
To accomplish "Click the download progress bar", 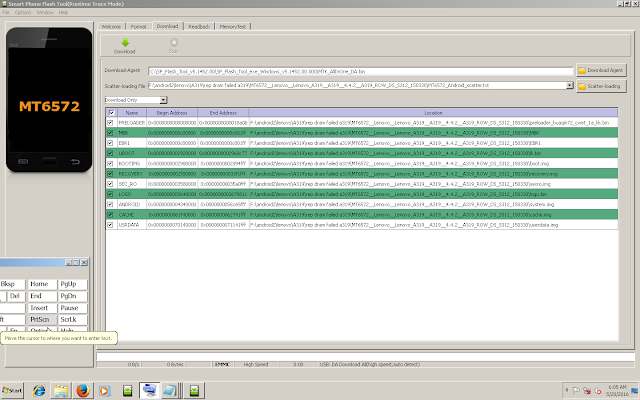I will pyautogui.click(x=366, y=356).
